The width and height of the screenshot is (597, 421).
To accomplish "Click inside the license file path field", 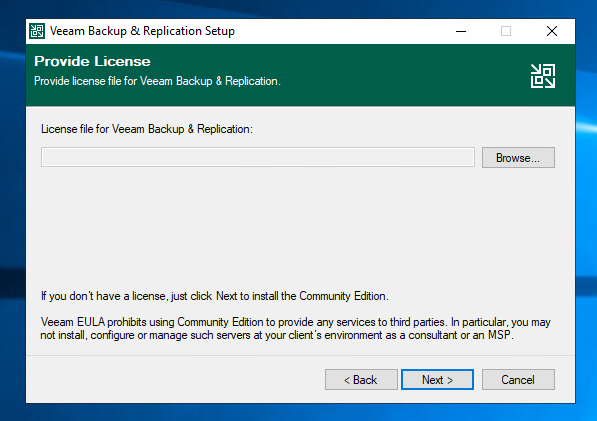I will tap(258, 157).
